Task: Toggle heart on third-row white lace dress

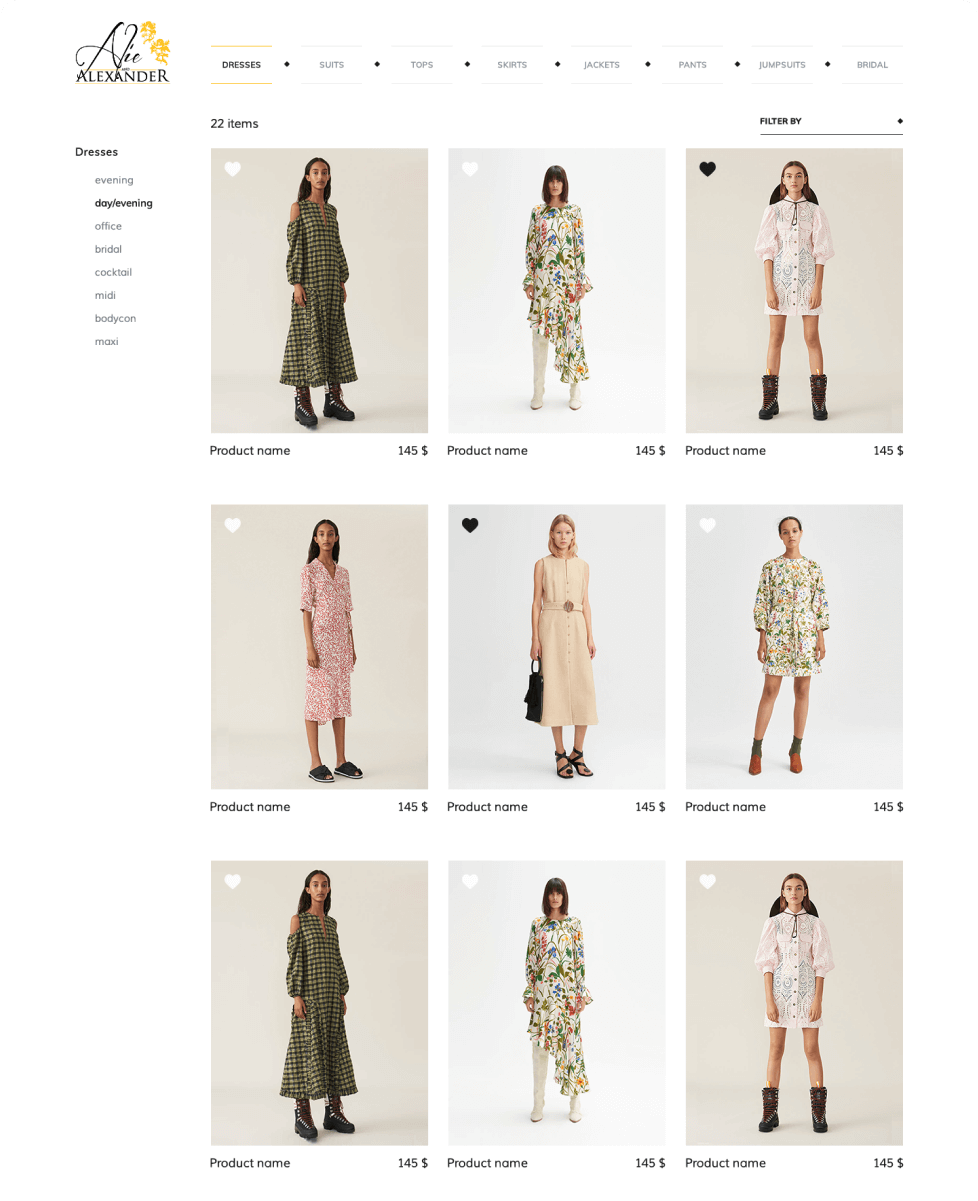Action: point(708,882)
